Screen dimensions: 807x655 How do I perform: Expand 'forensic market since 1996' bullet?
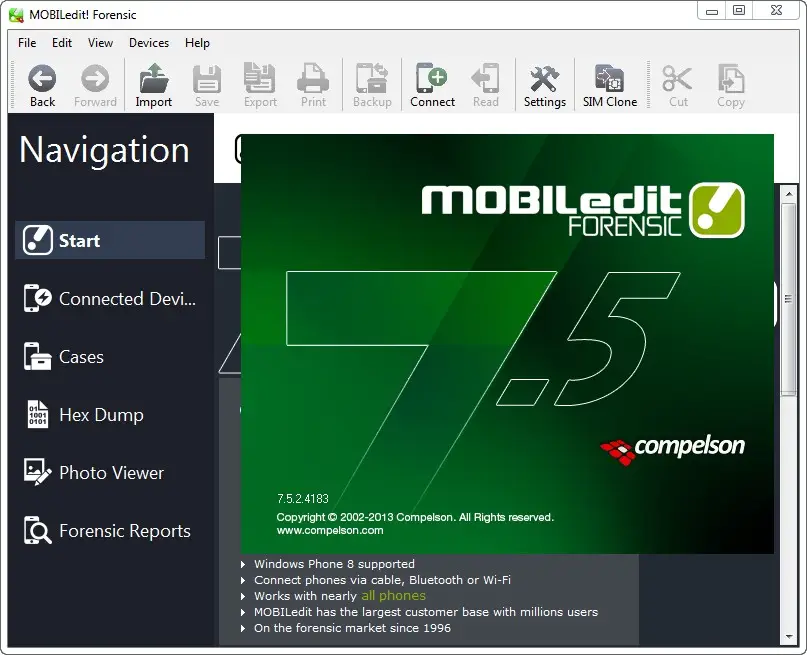[x=243, y=628]
